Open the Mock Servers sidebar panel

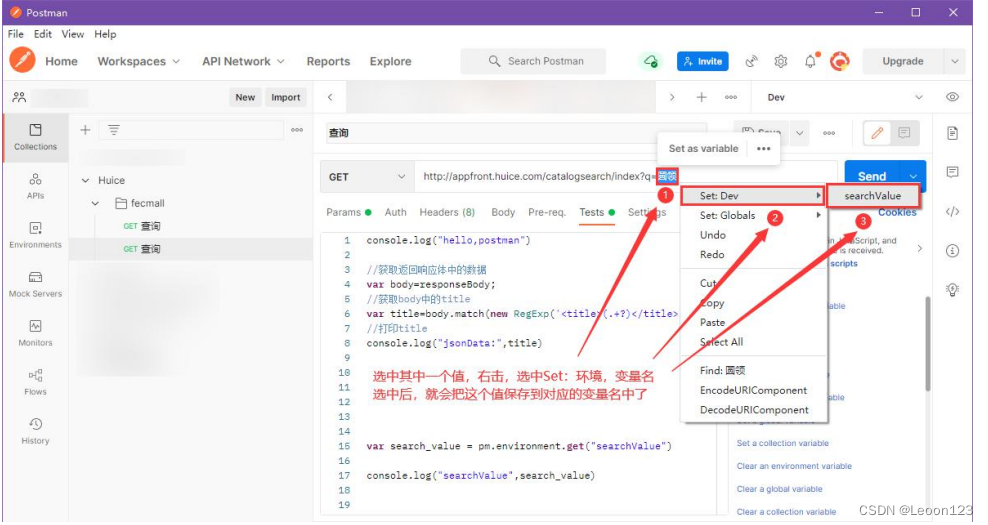coord(35,284)
